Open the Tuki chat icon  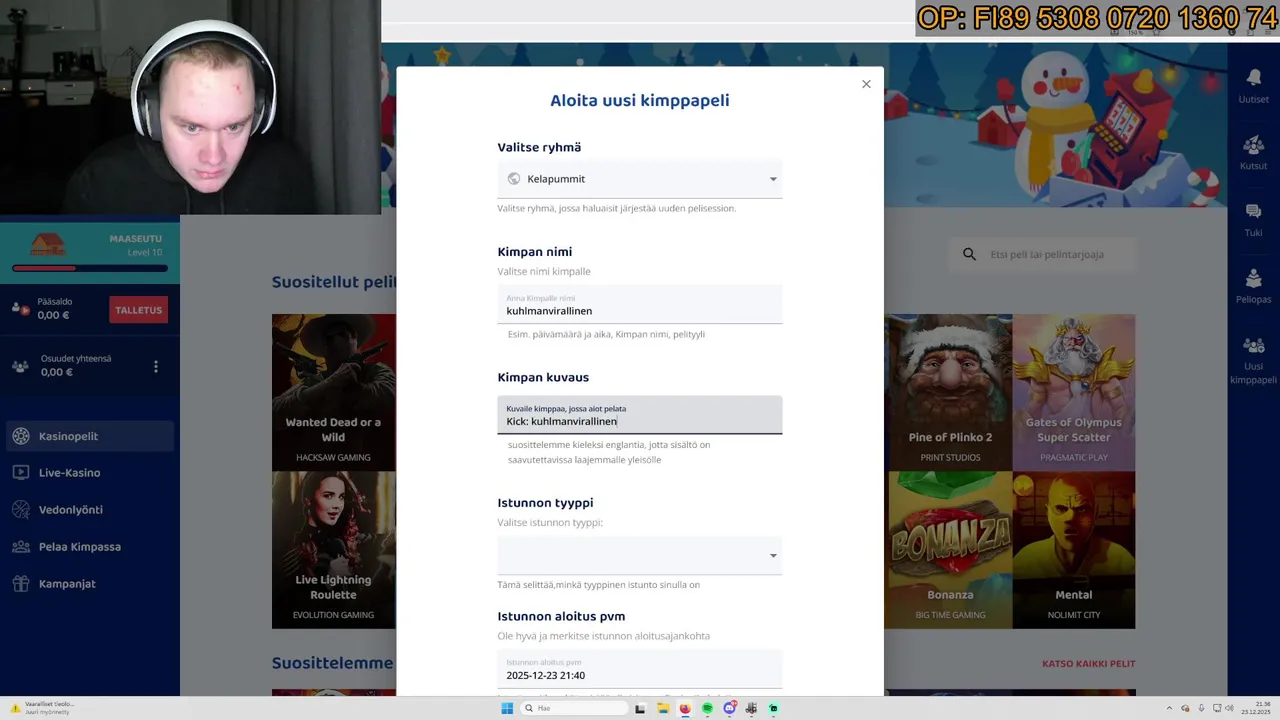pos(1253,211)
